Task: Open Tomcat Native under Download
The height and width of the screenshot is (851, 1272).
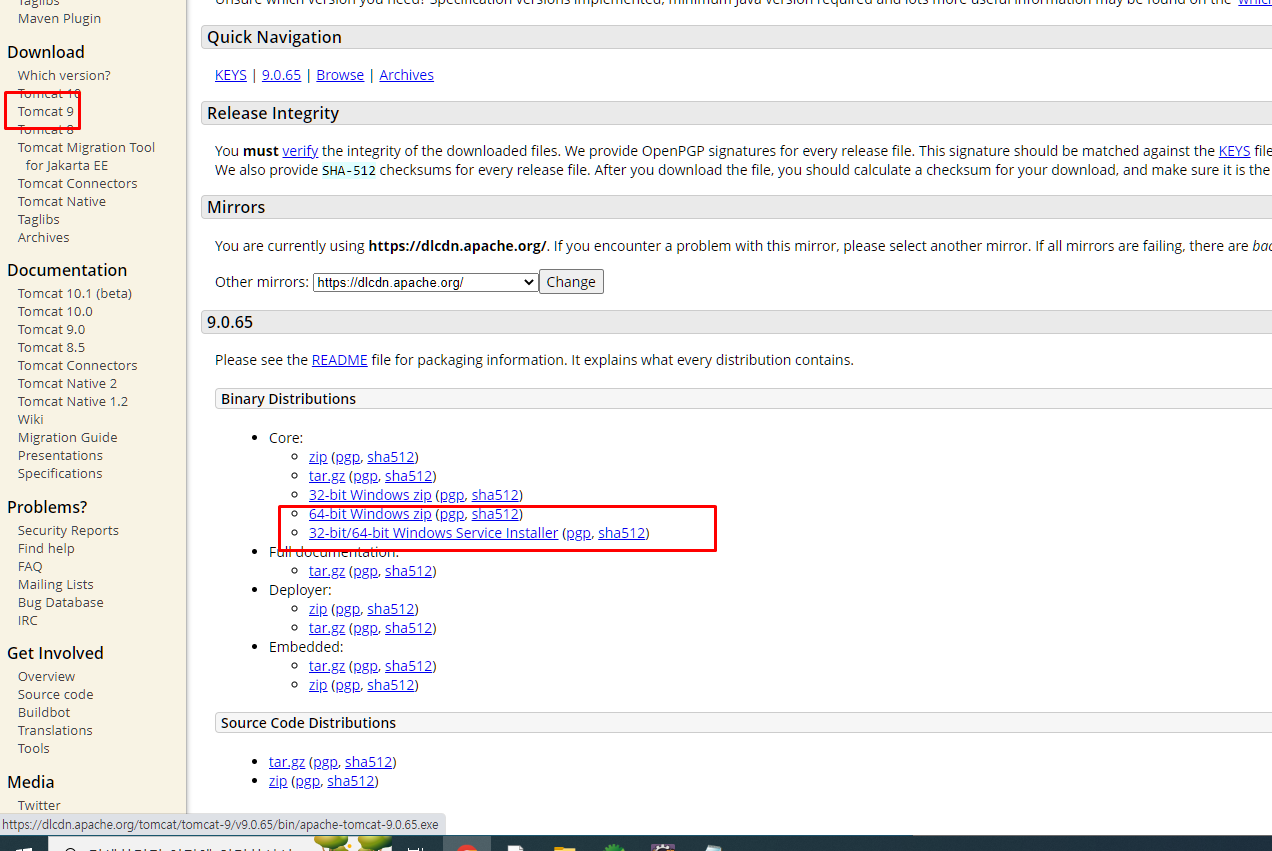Action: [x=62, y=201]
